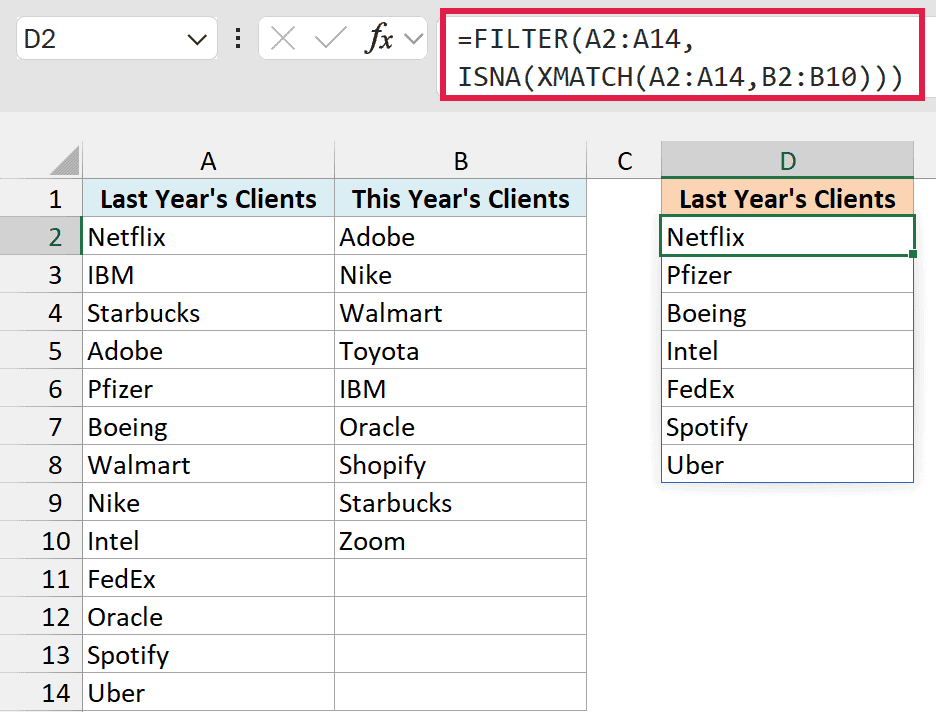Viewport: 936px width, 712px height.
Task: Select Walmart cell in column A
Action: coord(208,464)
